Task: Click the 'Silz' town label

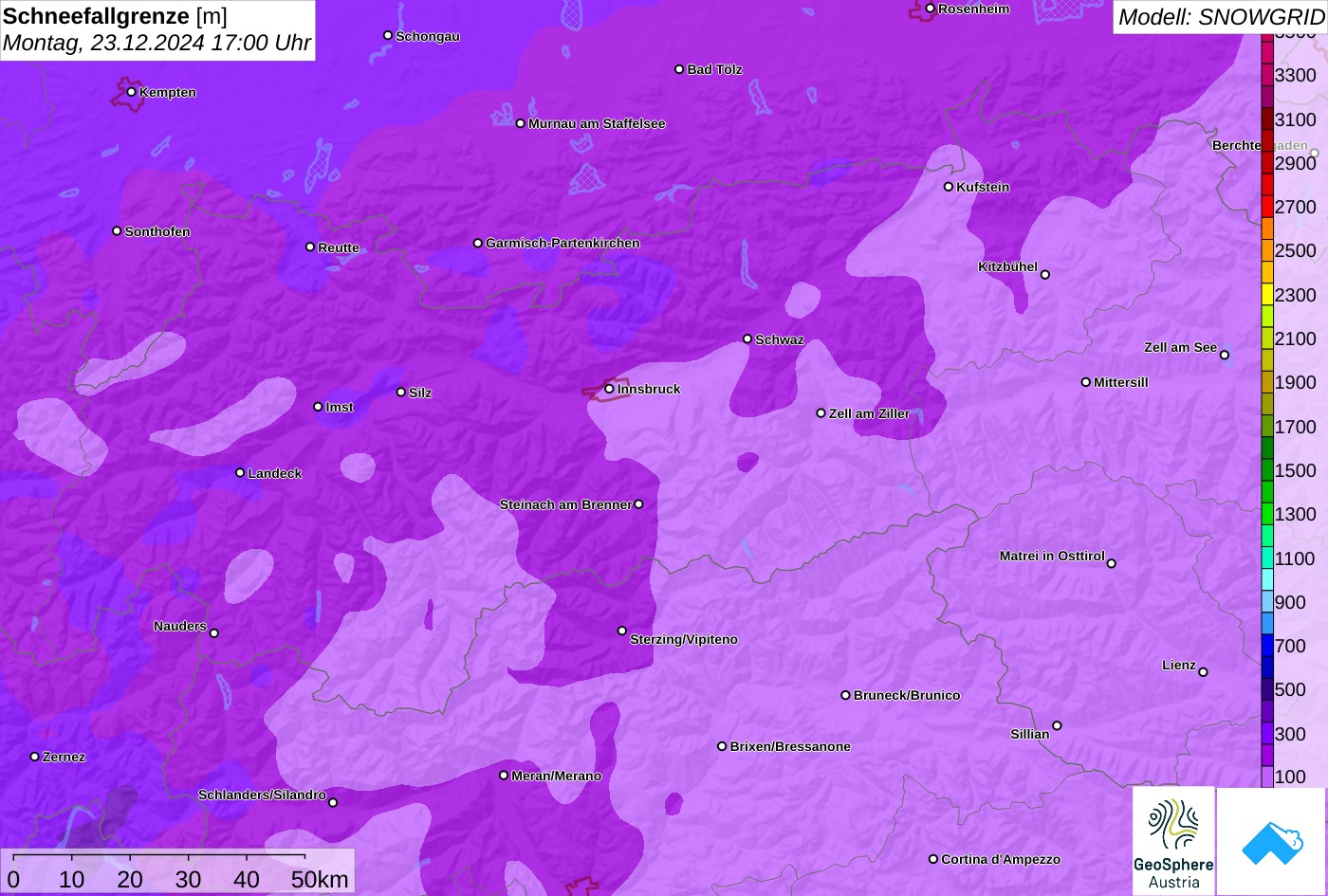Action: (x=420, y=393)
